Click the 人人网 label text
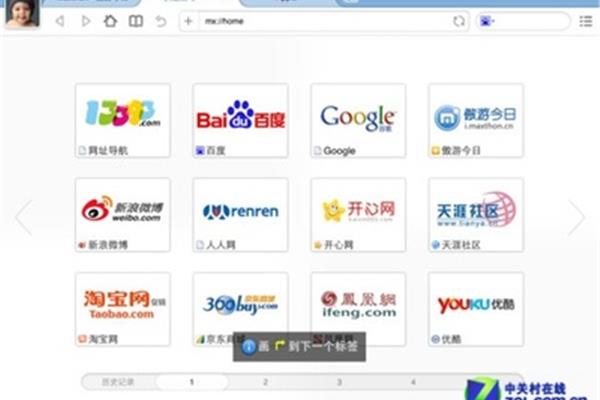The height and width of the screenshot is (400, 600). click(221, 245)
